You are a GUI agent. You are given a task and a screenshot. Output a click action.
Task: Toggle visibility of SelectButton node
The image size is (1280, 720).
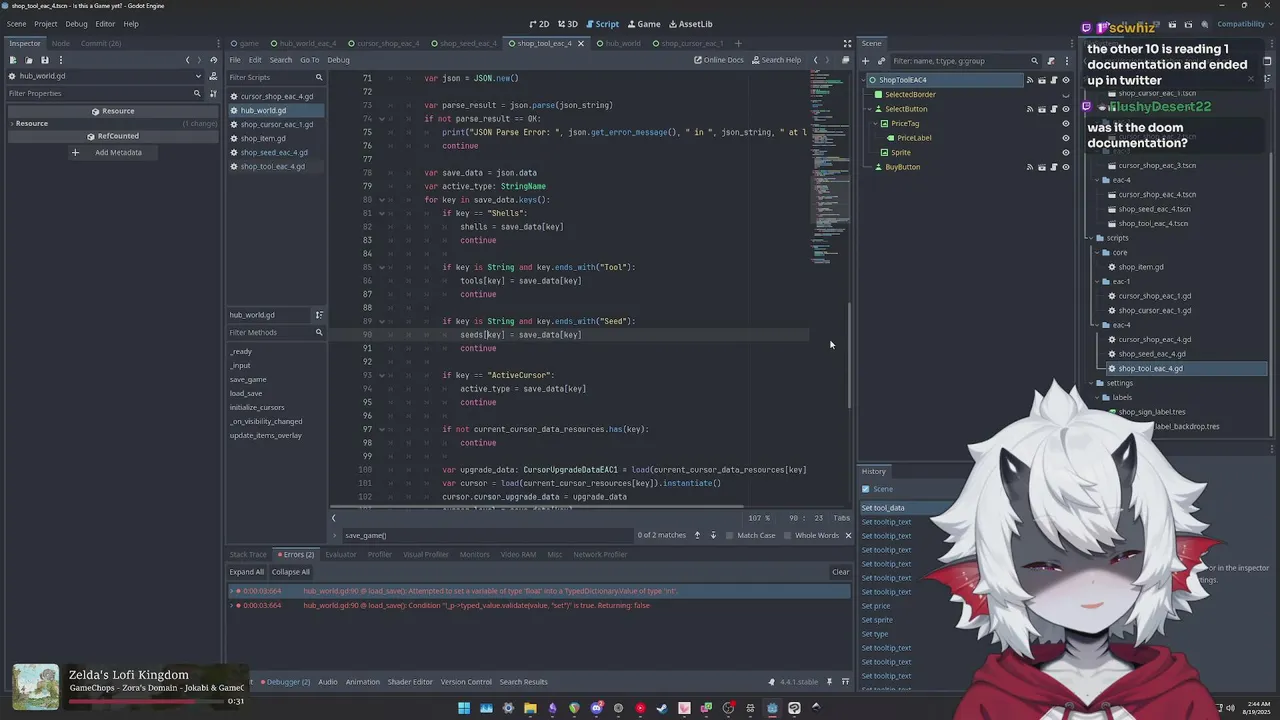click(1065, 109)
